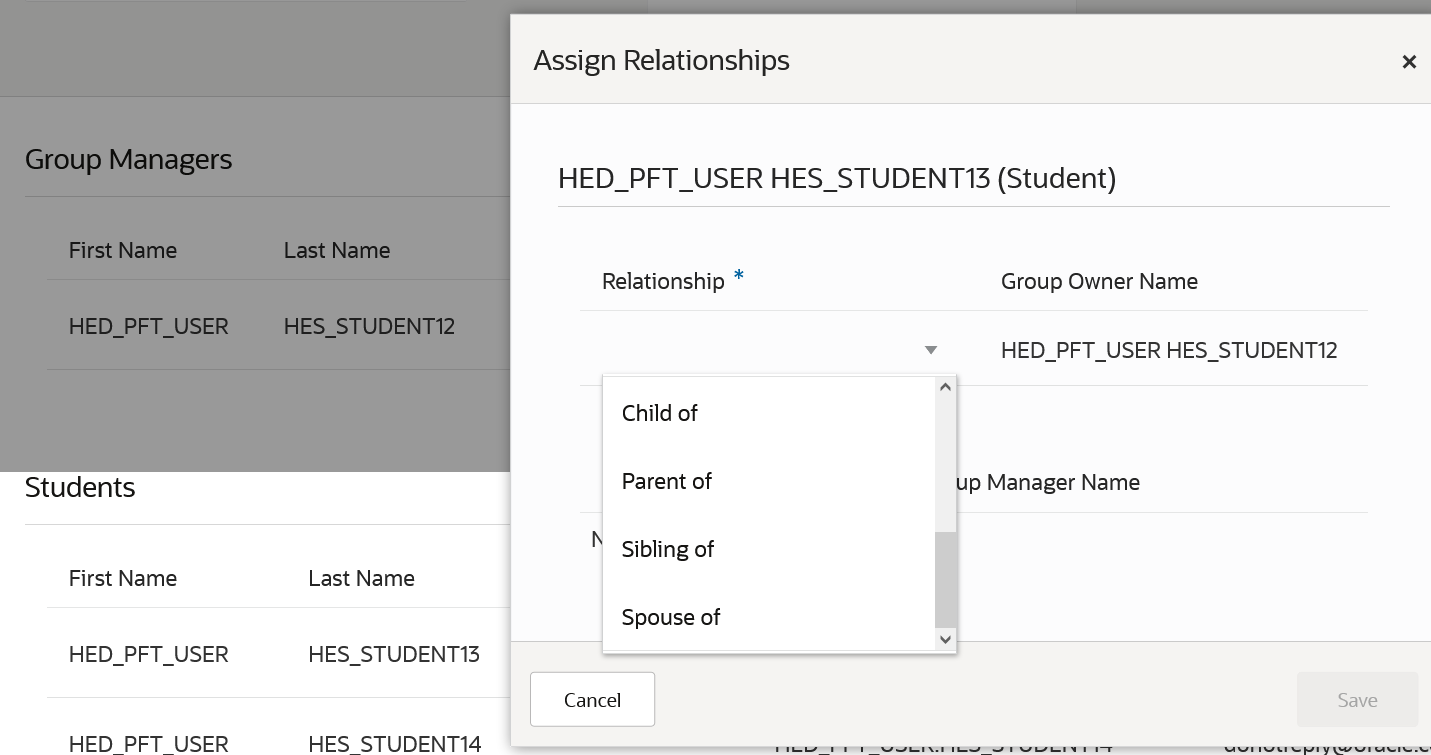This screenshot has height=755, width=1431.
Task: Click the Cancel button
Action: click(x=592, y=699)
